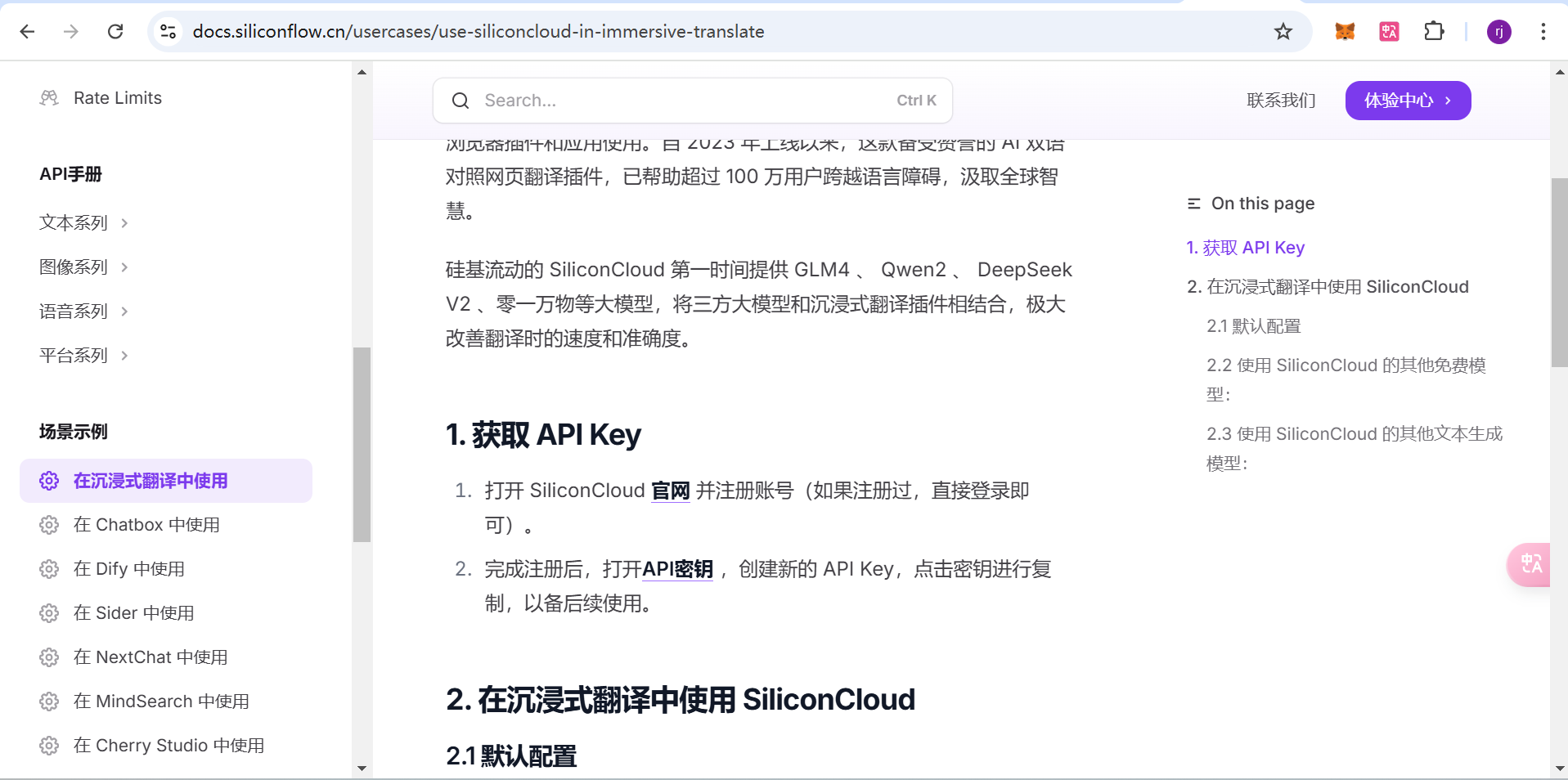Expand the 语音系列 sidebar section
Image resolution: width=1568 pixels, height=780 pixels.
pos(83,312)
